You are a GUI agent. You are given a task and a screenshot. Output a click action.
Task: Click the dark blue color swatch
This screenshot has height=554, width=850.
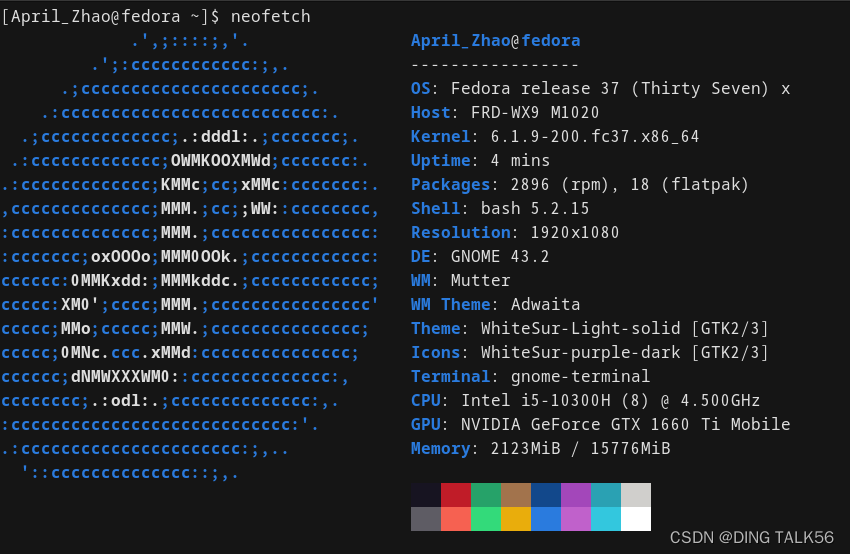[x=546, y=495]
